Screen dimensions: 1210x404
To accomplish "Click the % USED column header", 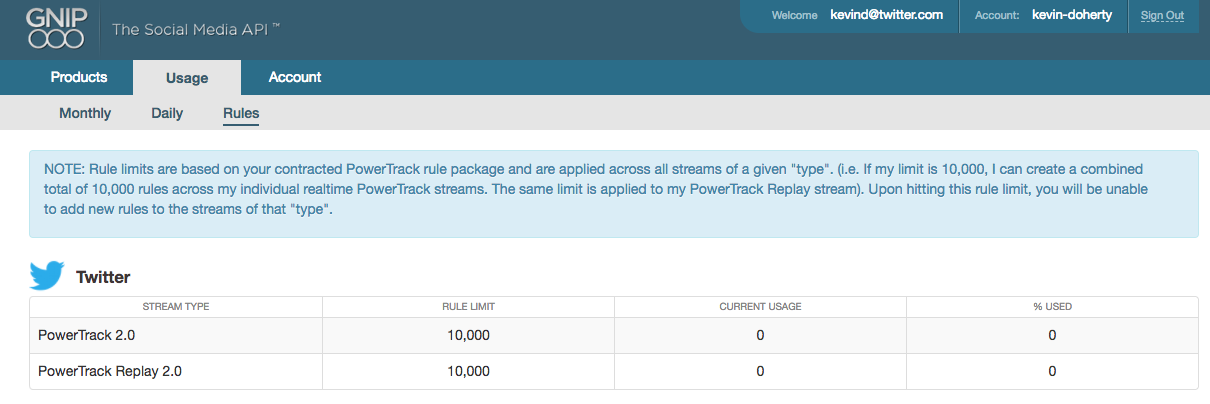I will 1052,306.
